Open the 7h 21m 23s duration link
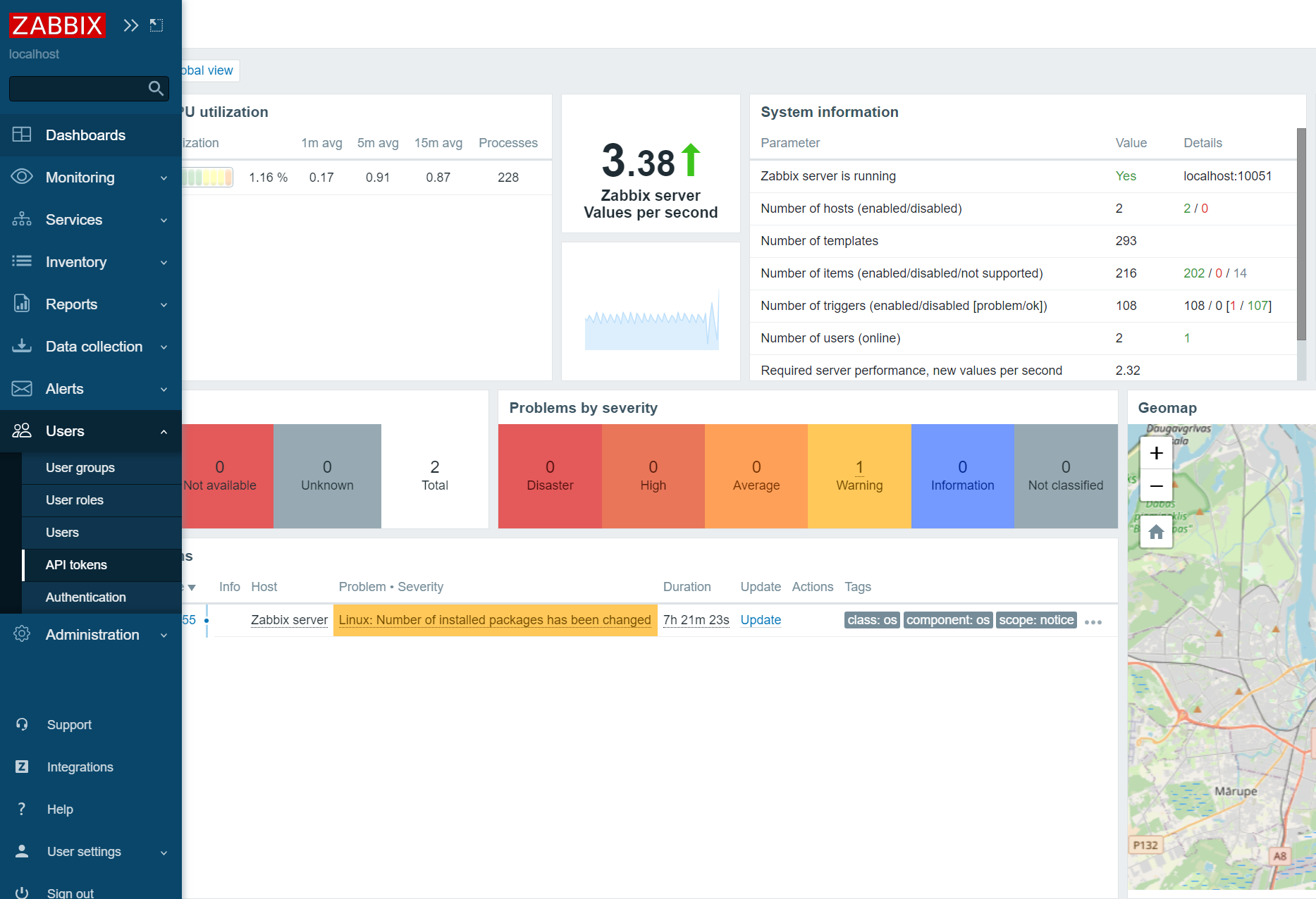Viewport: 1316px width, 899px height. click(x=695, y=619)
